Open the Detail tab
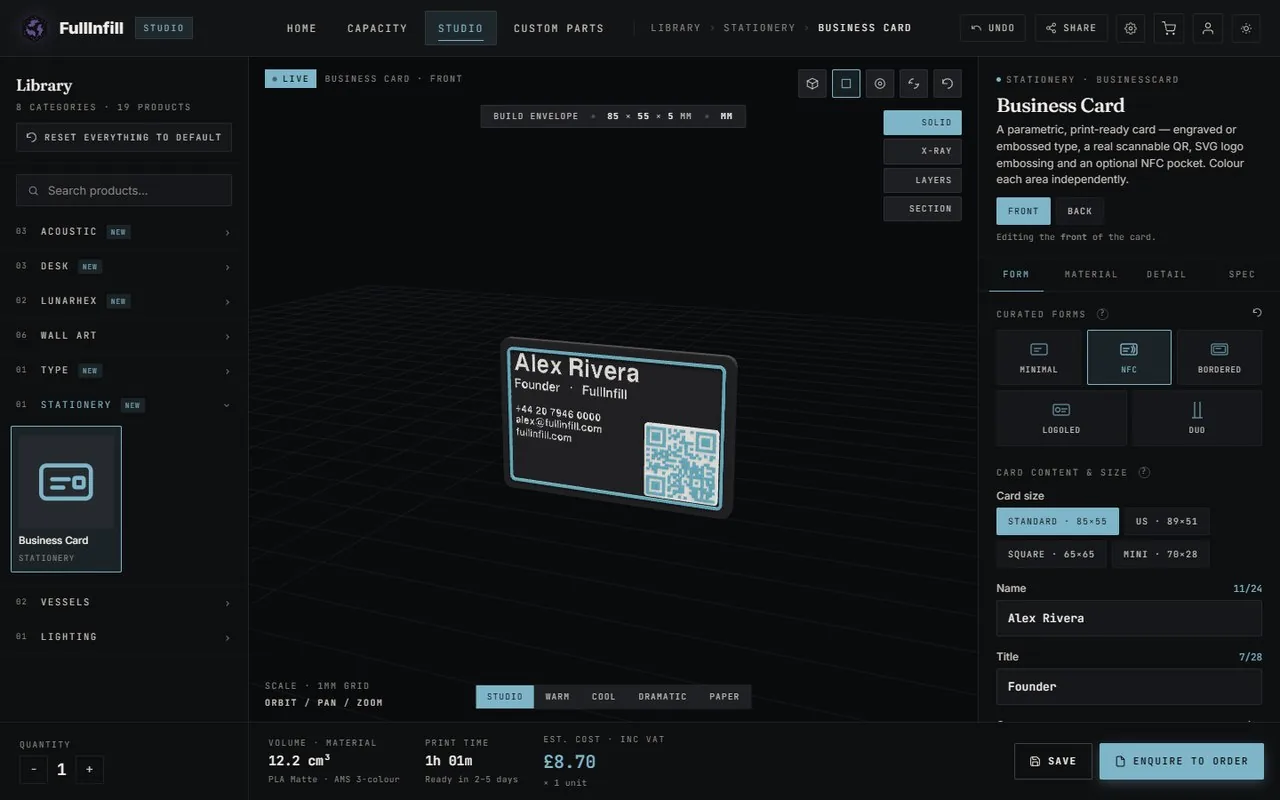1280x800 pixels. click(1166, 274)
